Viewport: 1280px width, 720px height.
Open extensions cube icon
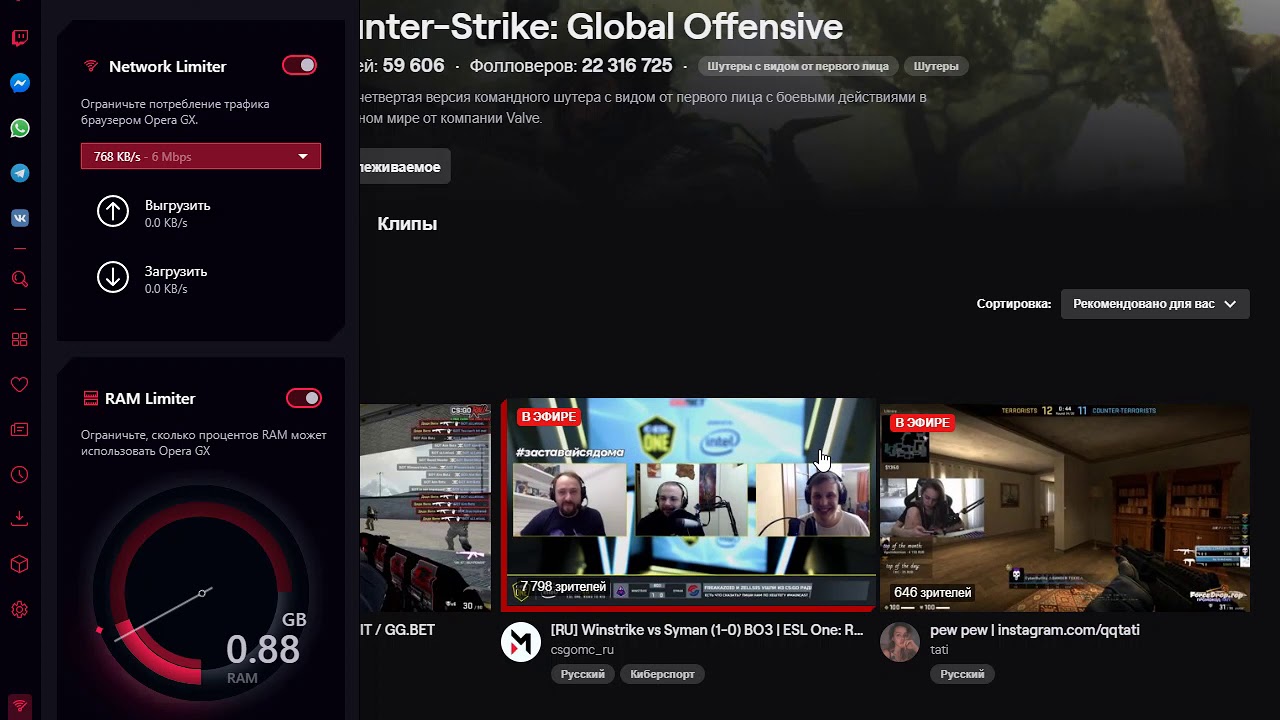pyautogui.click(x=19, y=564)
